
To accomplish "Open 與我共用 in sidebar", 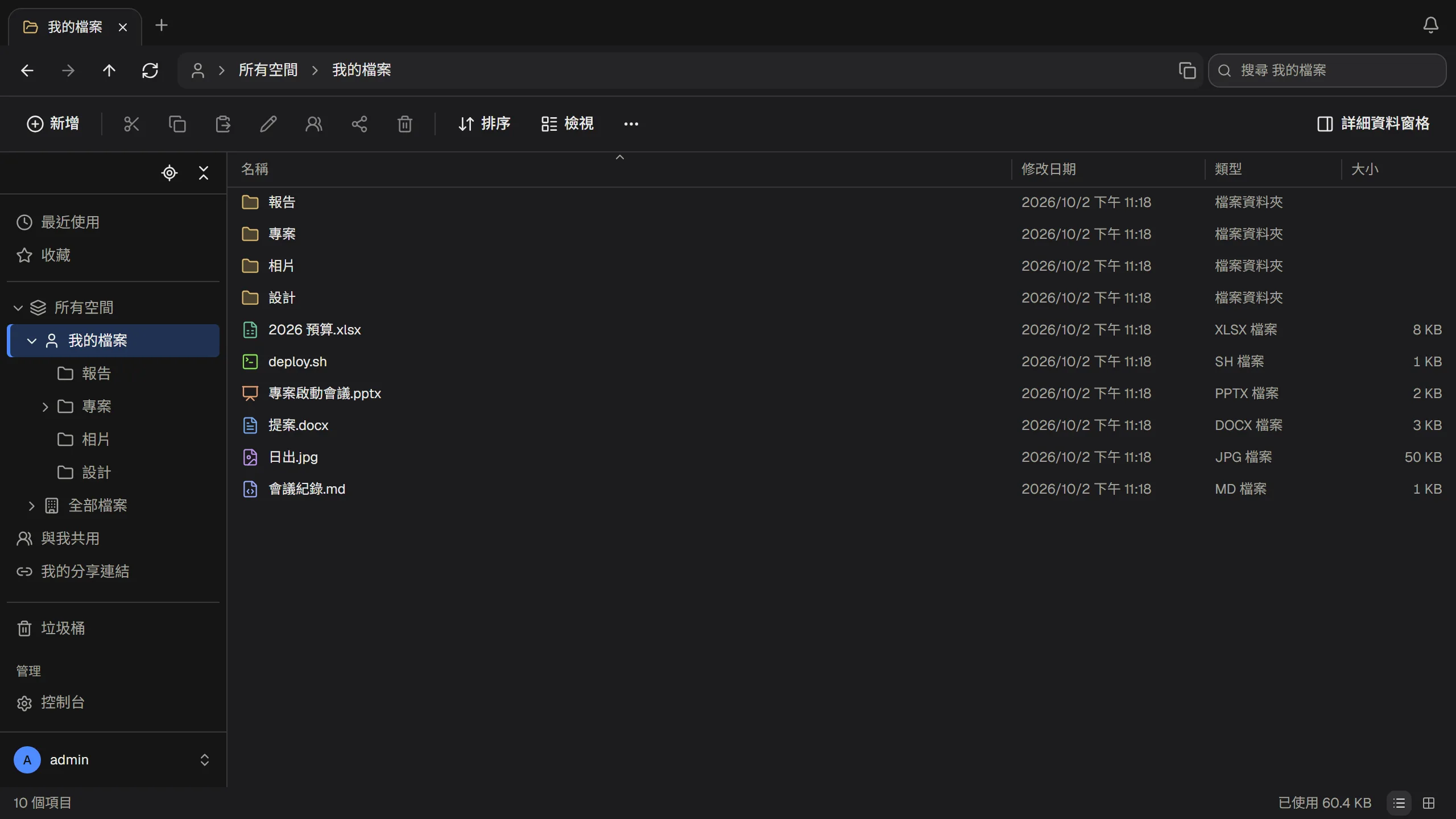I will [x=113, y=539].
